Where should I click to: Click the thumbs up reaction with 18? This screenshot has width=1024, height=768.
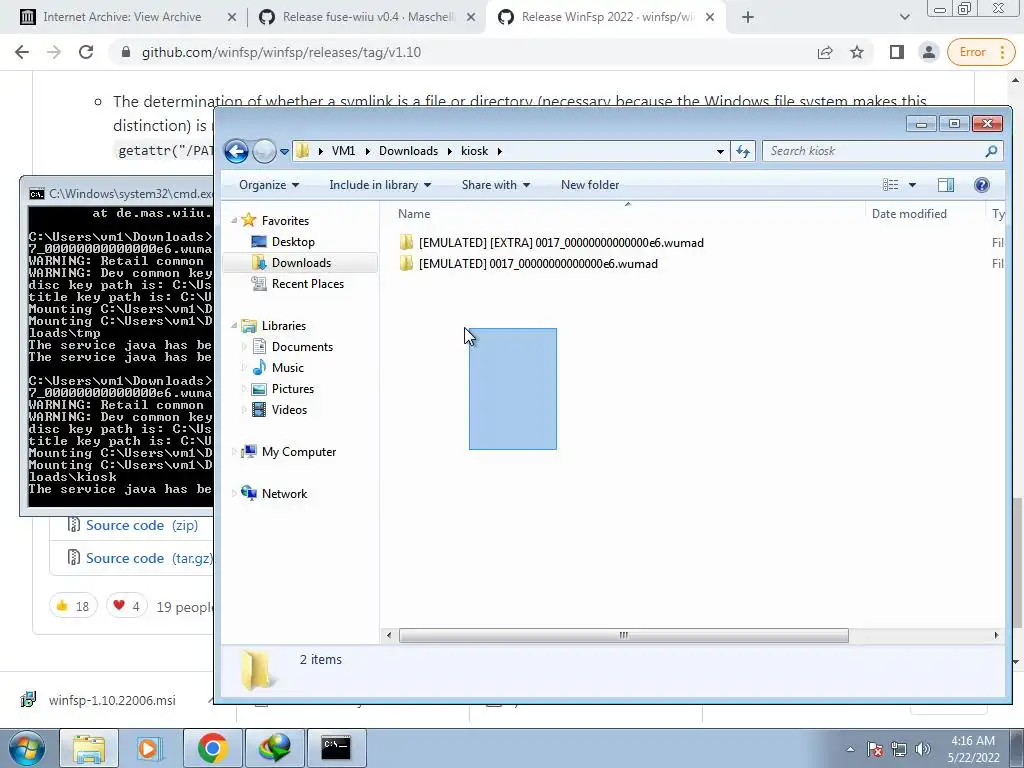coord(73,607)
